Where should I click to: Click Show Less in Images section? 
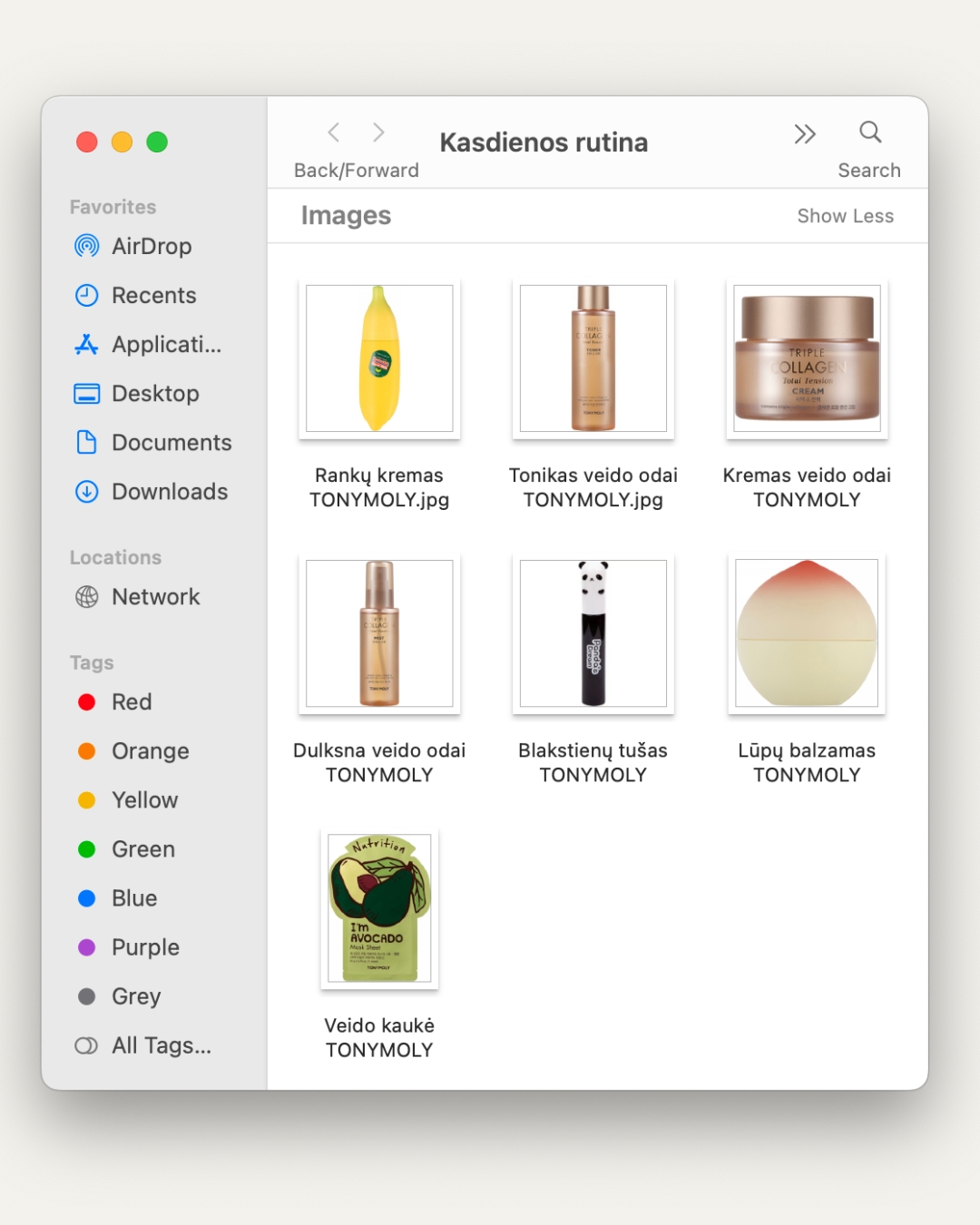845,216
